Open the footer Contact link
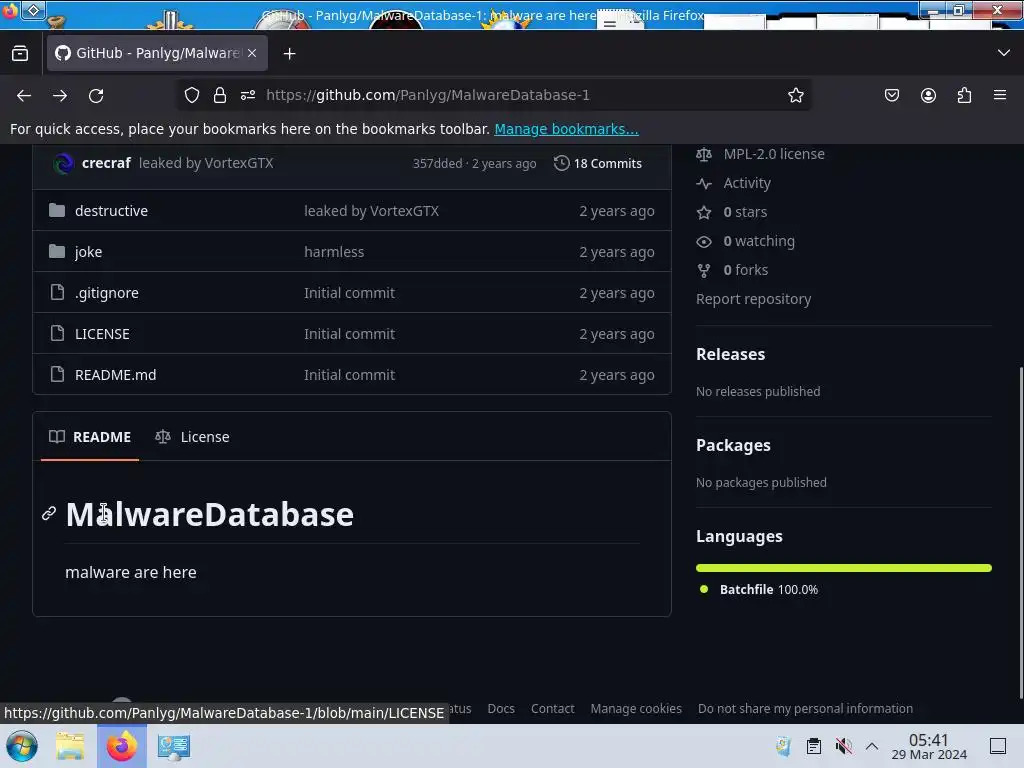1024x768 pixels. (x=552, y=709)
